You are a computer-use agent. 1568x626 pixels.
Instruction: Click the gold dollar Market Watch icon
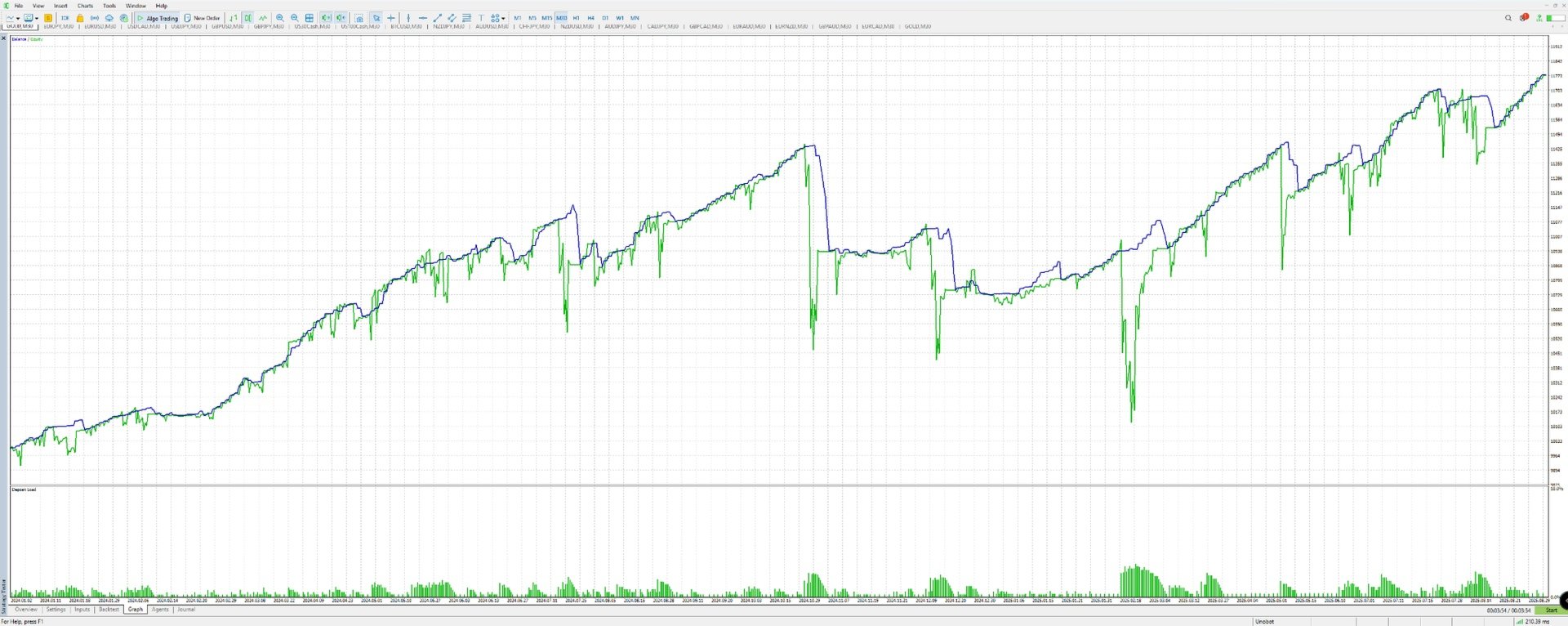pos(48,18)
